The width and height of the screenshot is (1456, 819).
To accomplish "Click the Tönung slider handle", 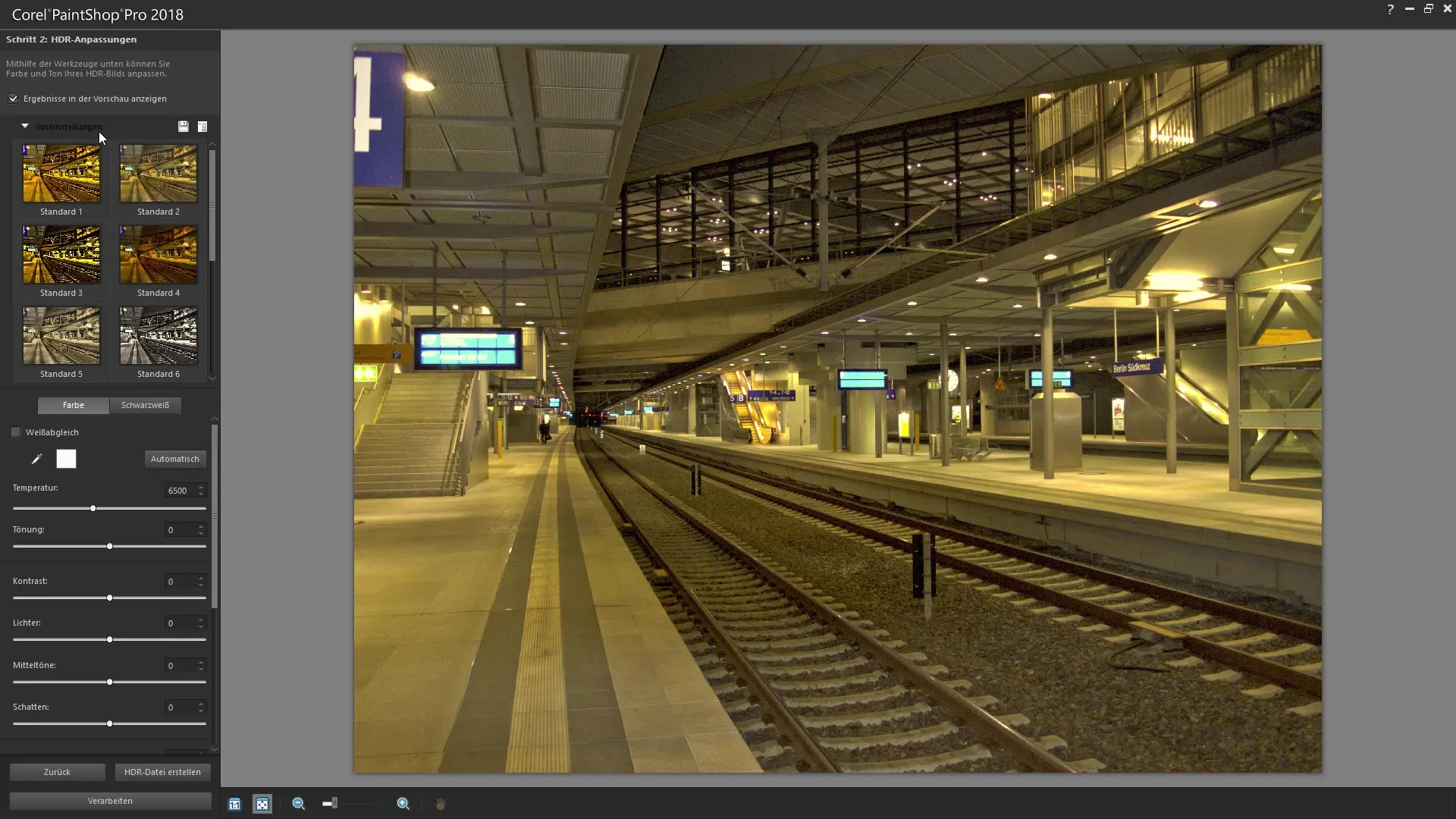I will tap(110, 546).
